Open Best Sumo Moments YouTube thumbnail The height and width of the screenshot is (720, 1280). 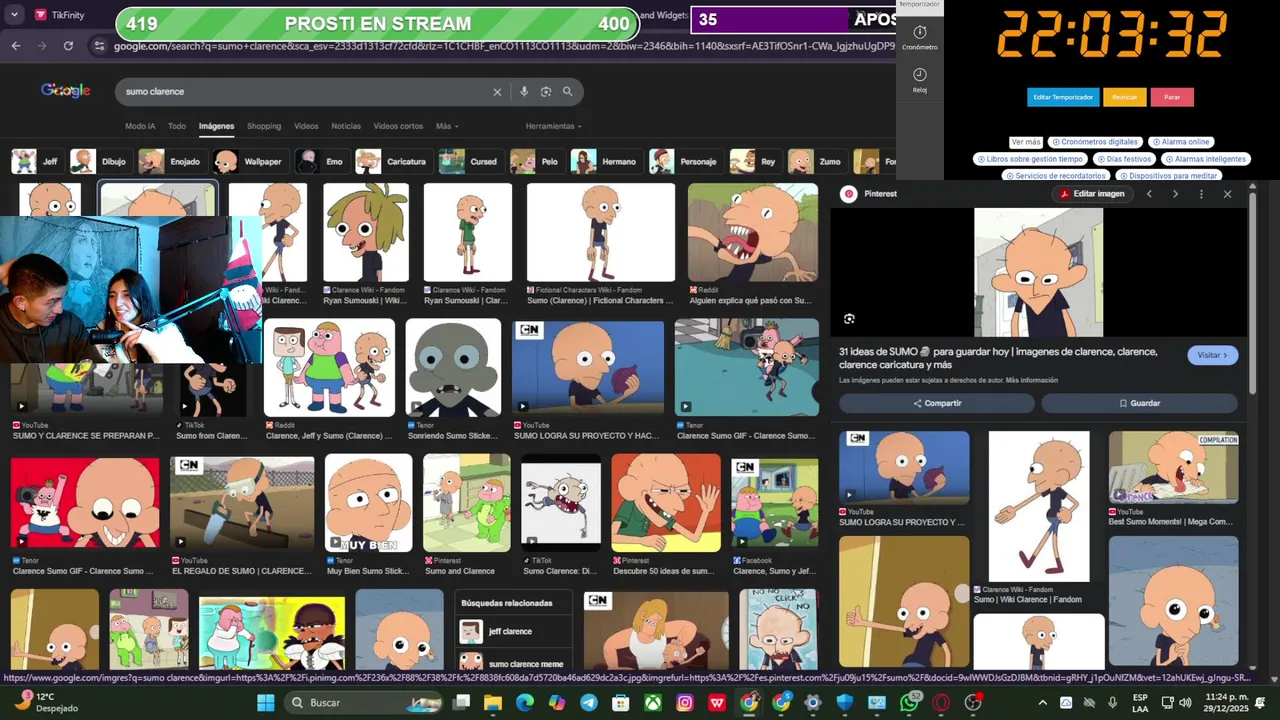click(1173, 468)
